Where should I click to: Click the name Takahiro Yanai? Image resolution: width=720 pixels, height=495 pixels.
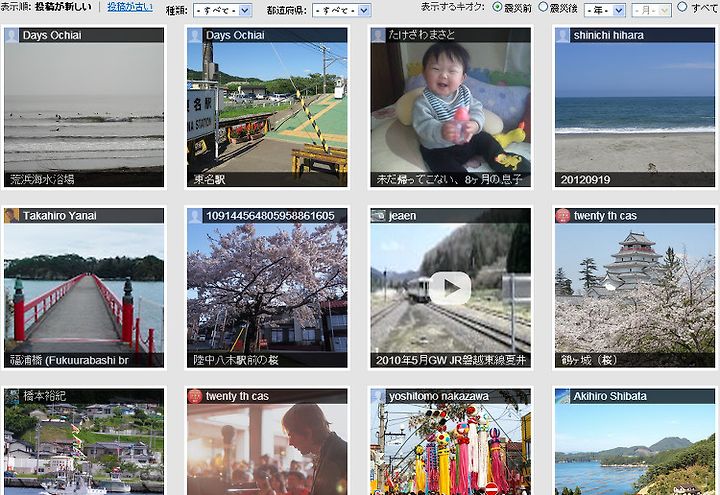point(60,216)
